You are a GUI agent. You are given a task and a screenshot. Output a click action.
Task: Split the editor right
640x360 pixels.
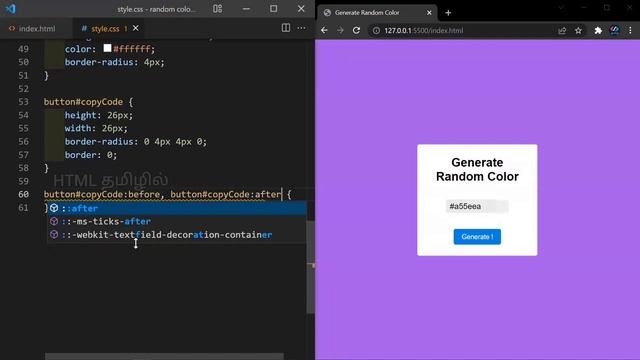[286, 28]
